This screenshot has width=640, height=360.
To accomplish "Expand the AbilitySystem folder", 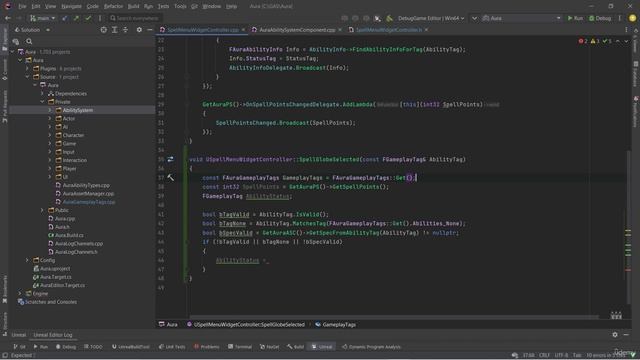I will click(x=50, y=110).
